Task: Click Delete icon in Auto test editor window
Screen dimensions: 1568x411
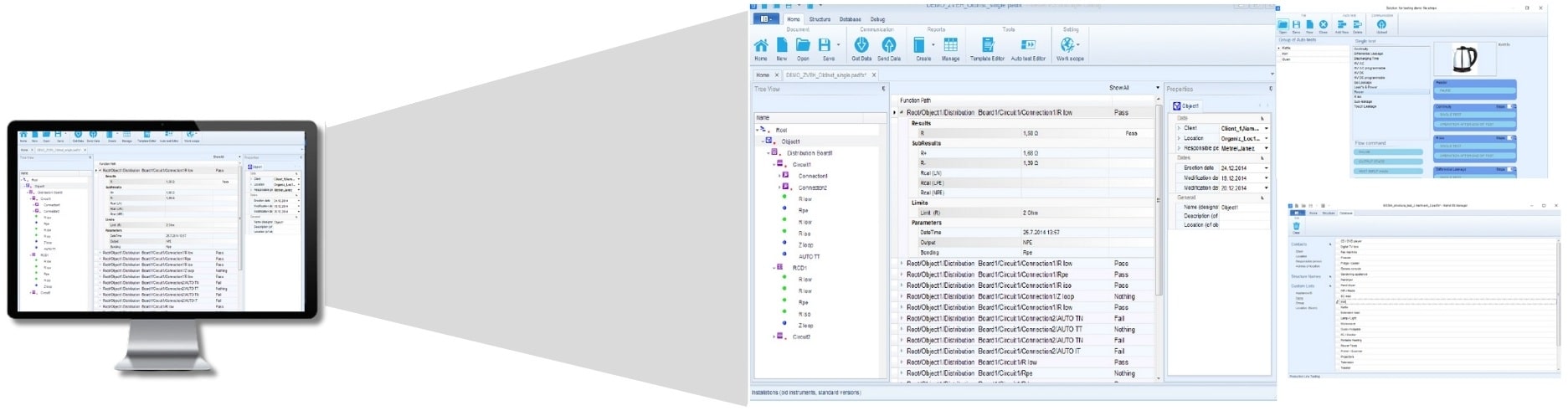Action: (1357, 25)
